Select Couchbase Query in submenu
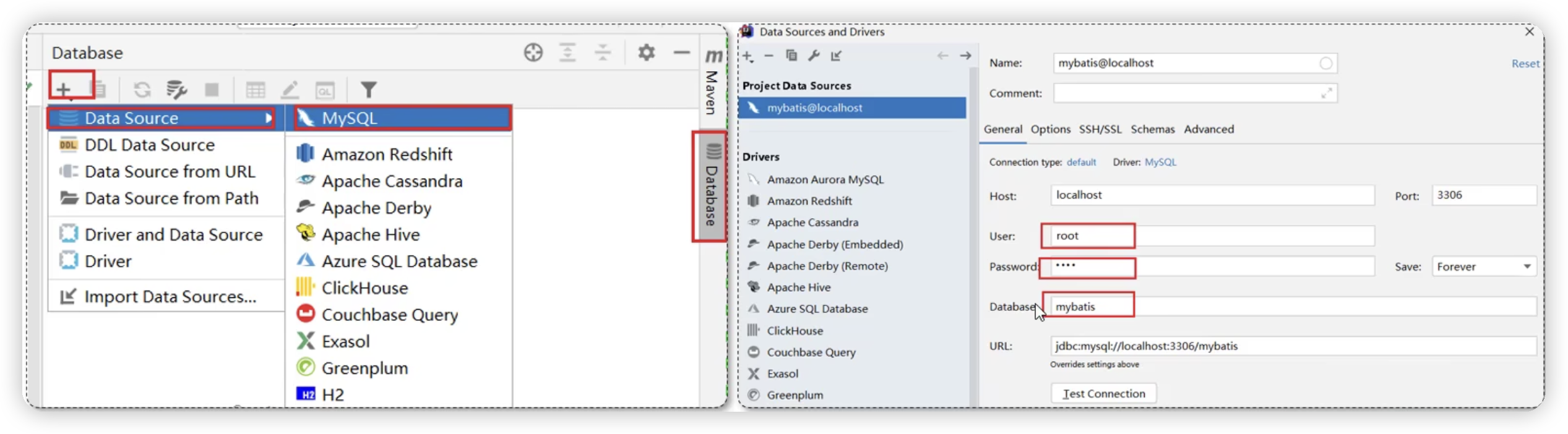 [399, 315]
